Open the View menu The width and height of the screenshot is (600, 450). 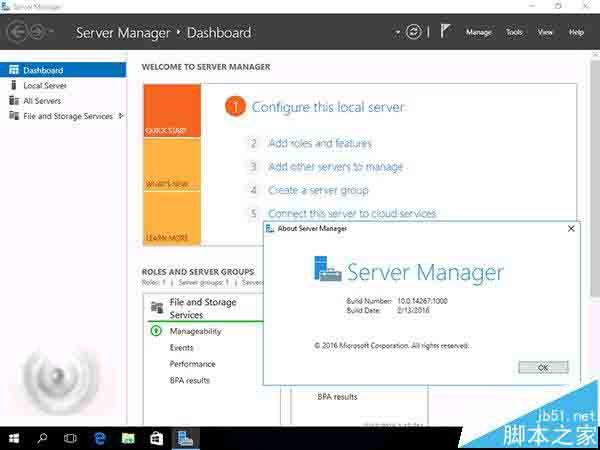click(545, 32)
